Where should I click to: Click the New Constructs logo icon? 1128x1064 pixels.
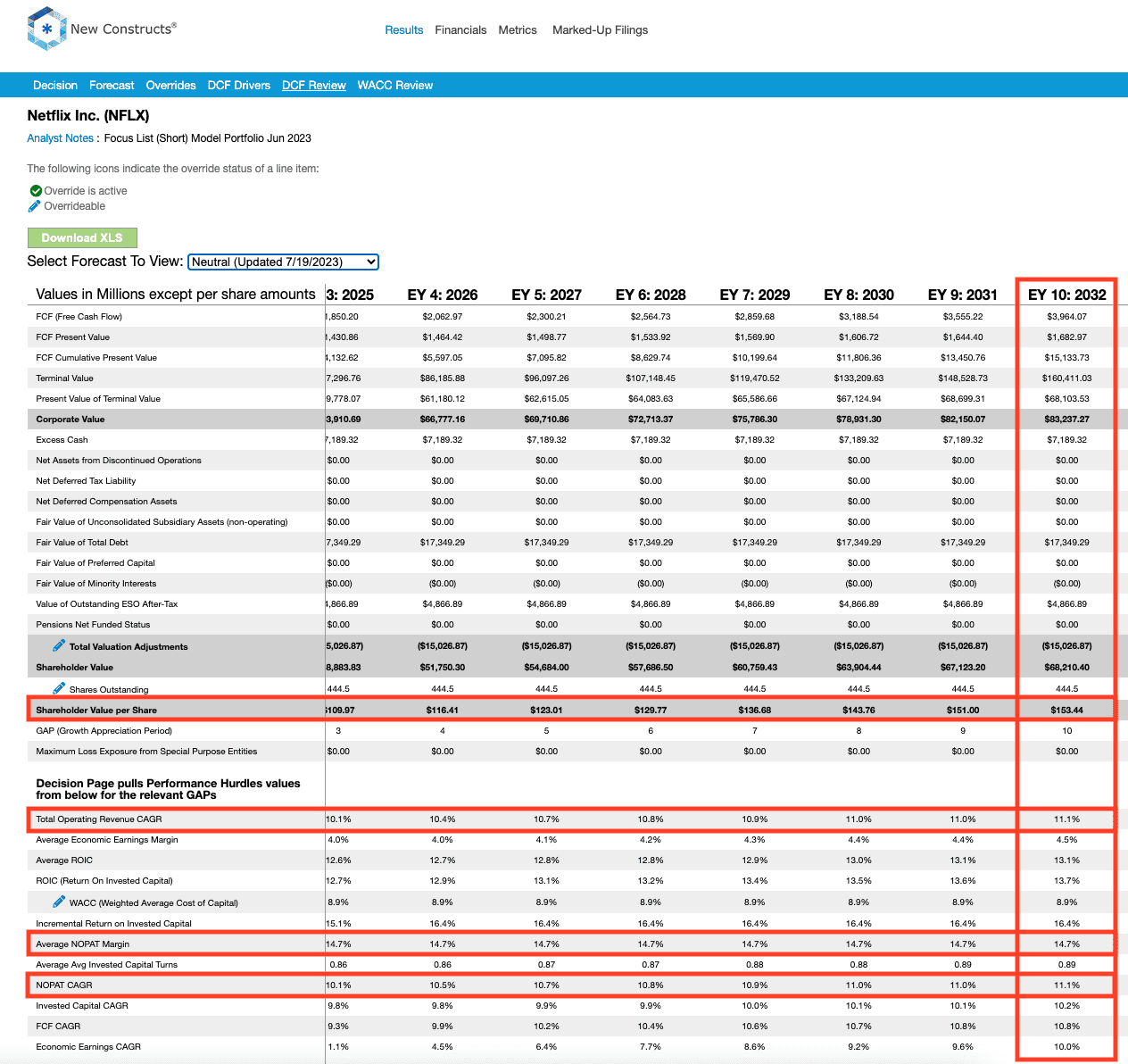pos(46,29)
